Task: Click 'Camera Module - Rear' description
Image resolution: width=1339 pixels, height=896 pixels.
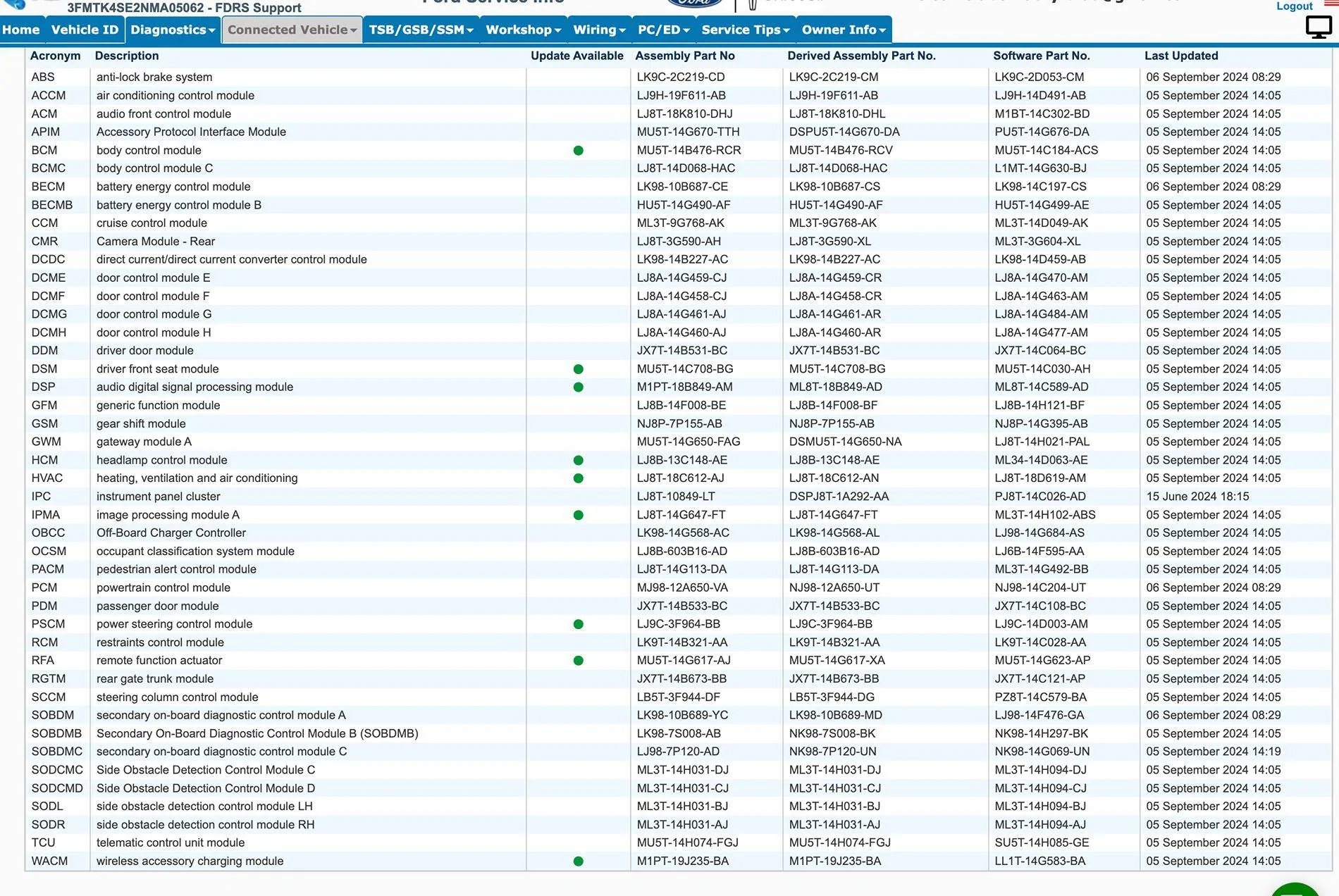Action: 156,241
